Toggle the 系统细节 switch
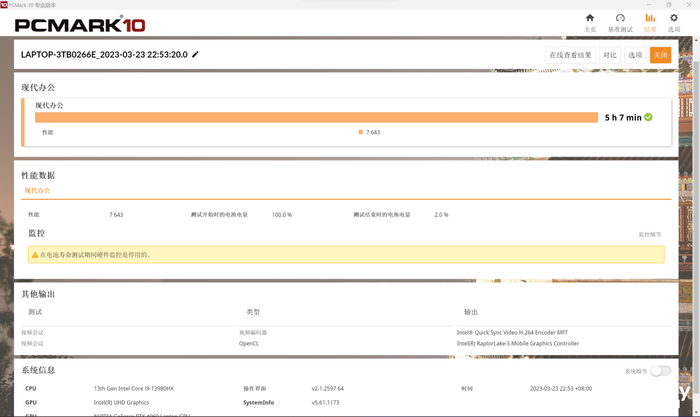Image resolution: width=700 pixels, height=417 pixels. 660,371
